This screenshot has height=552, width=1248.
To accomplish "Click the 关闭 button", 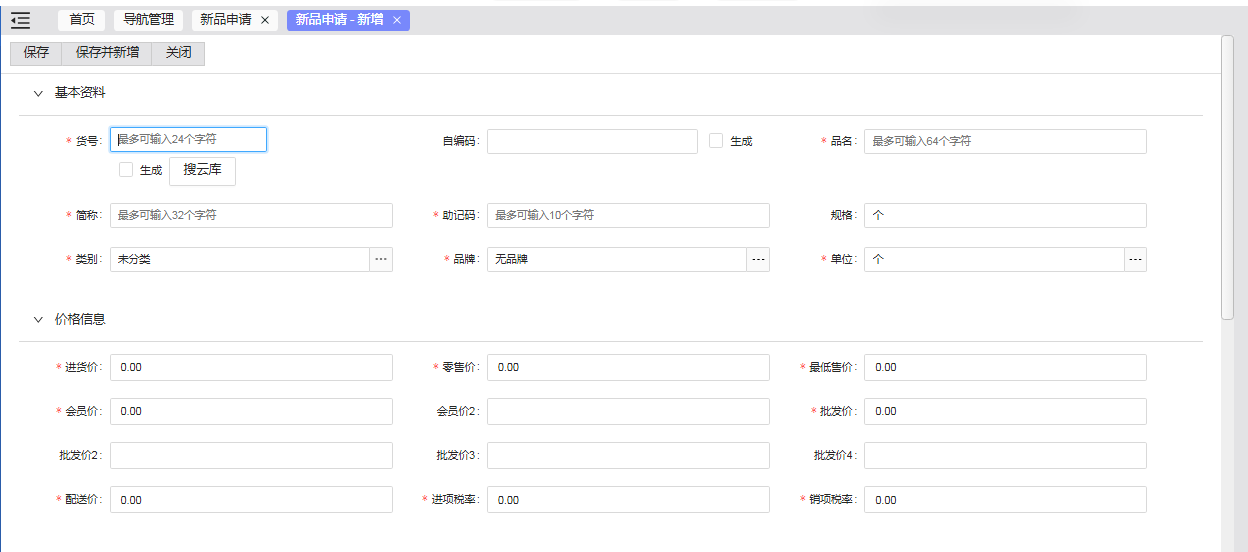I will click(x=178, y=53).
